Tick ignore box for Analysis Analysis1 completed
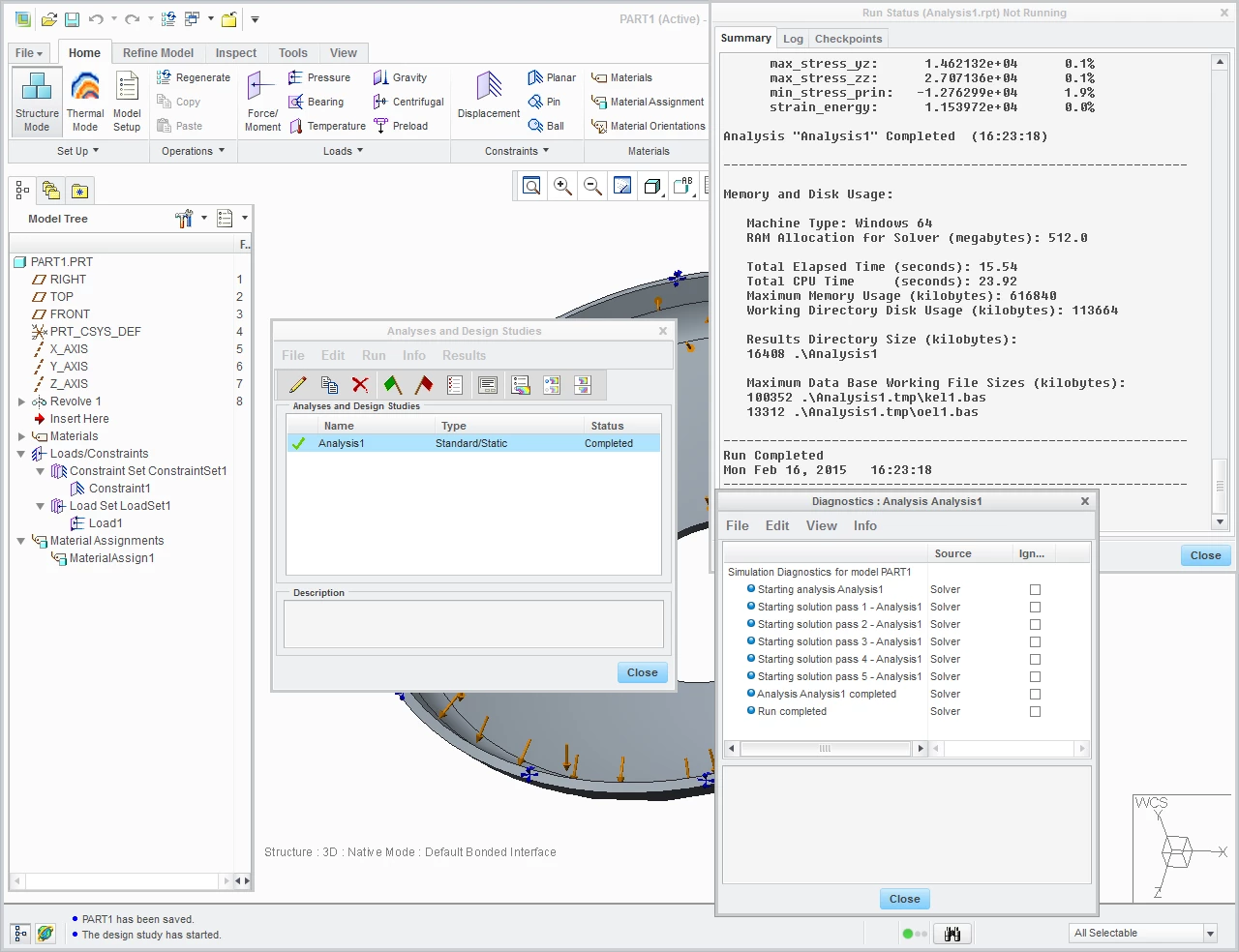 tap(1035, 694)
